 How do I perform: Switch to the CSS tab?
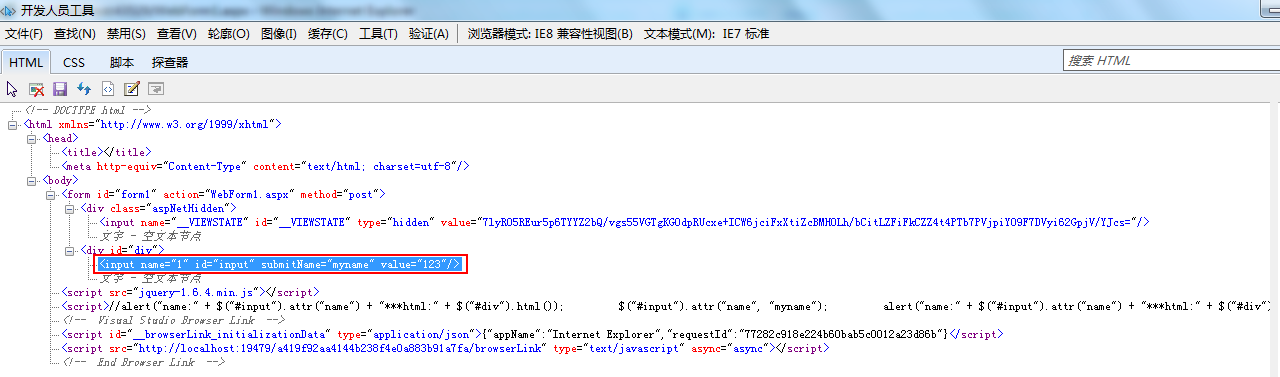tap(74, 62)
